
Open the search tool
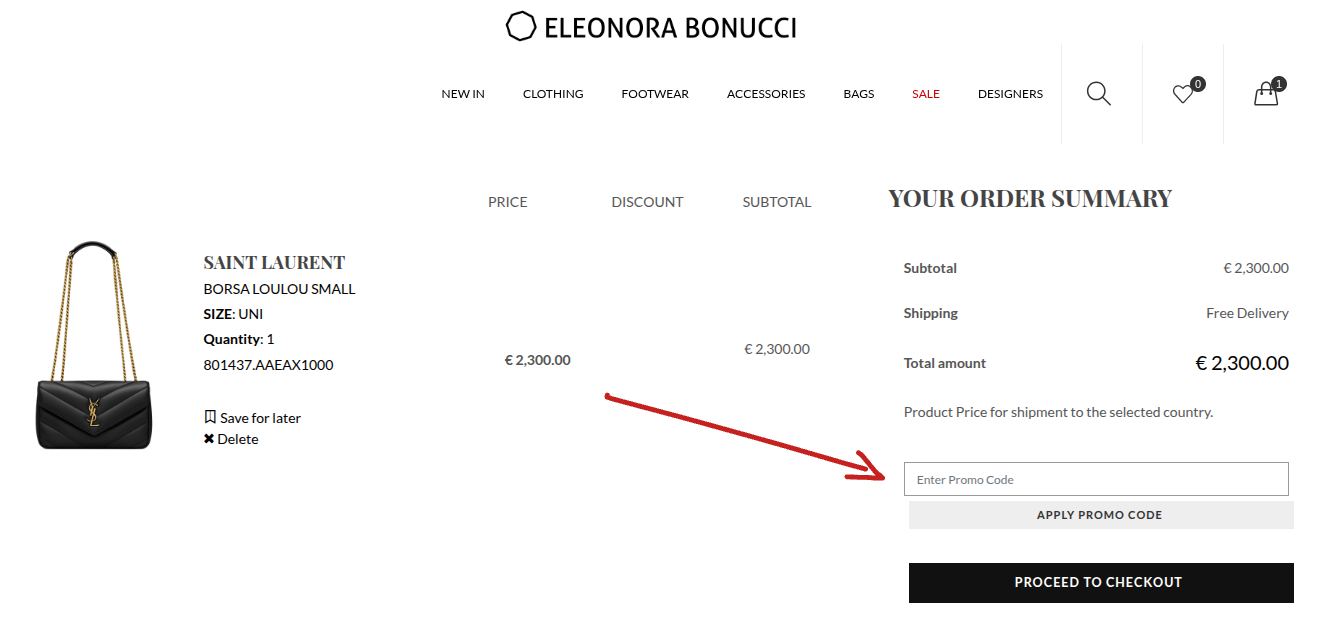point(1098,93)
